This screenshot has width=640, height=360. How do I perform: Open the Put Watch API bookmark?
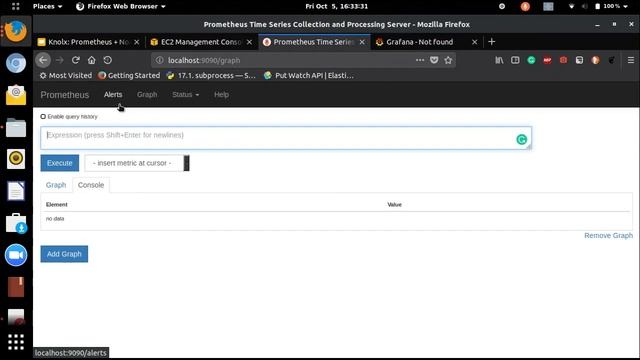click(309, 76)
